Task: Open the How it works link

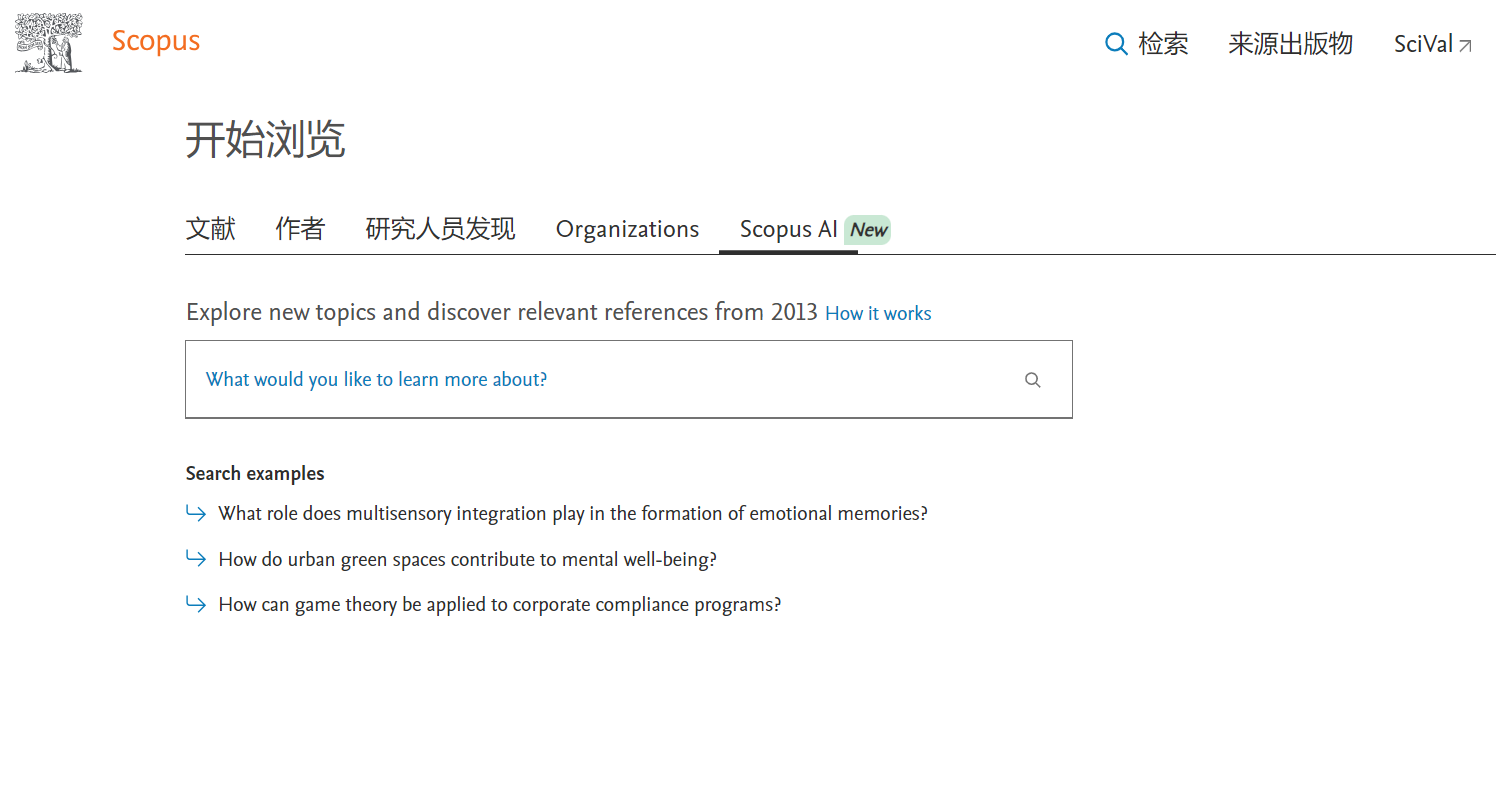Action: (x=878, y=313)
